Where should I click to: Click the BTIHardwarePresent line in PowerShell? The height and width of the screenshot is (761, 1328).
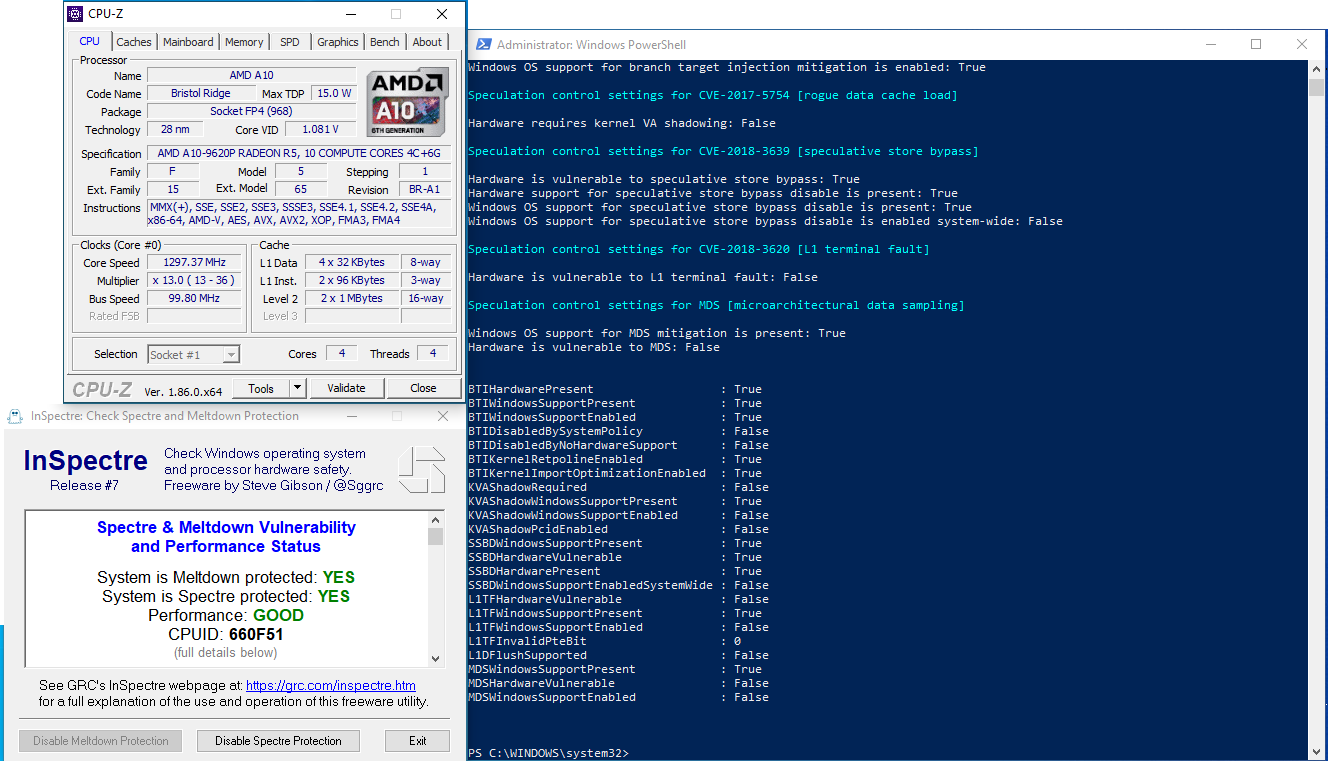(x=615, y=389)
